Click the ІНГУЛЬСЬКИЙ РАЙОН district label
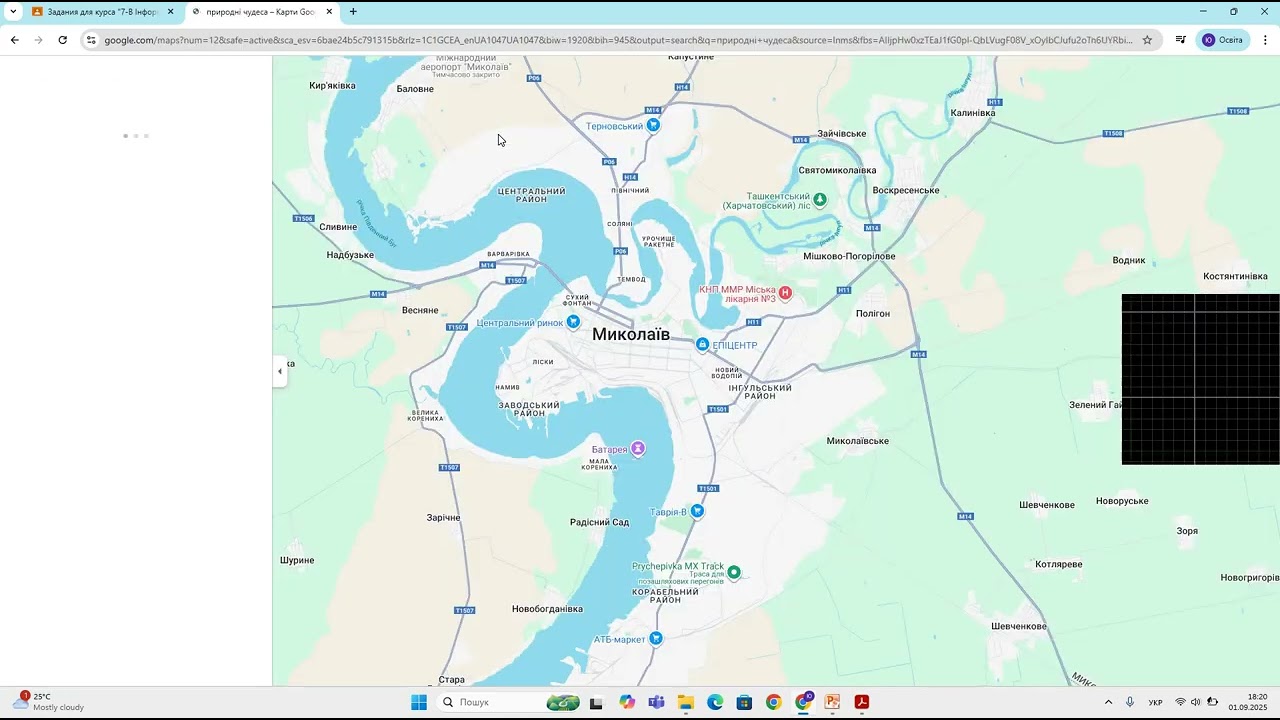This screenshot has width=1280, height=720. [760, 392]
